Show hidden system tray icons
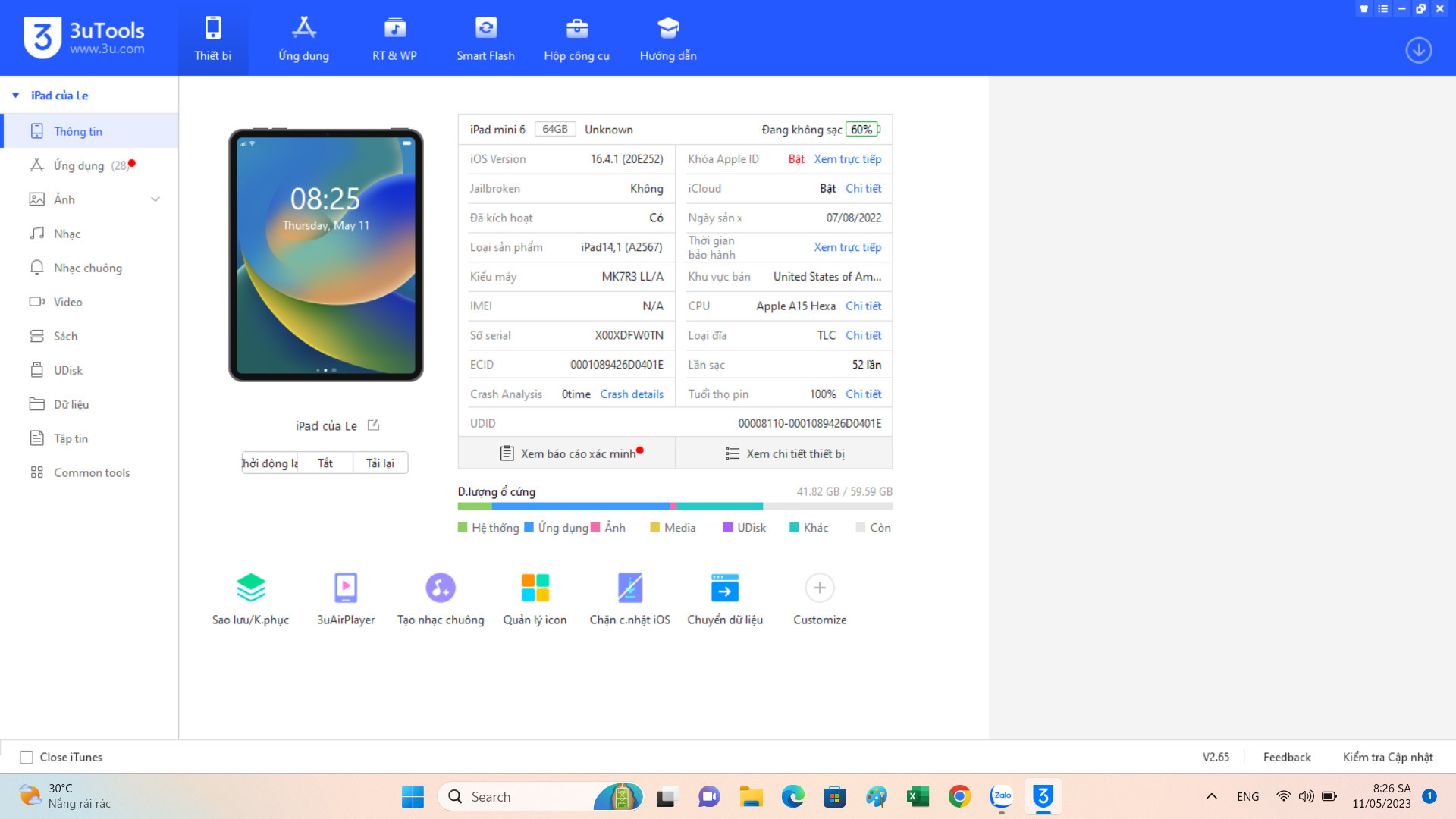Screen dimensions: 1456x819 click(1212, 796)
